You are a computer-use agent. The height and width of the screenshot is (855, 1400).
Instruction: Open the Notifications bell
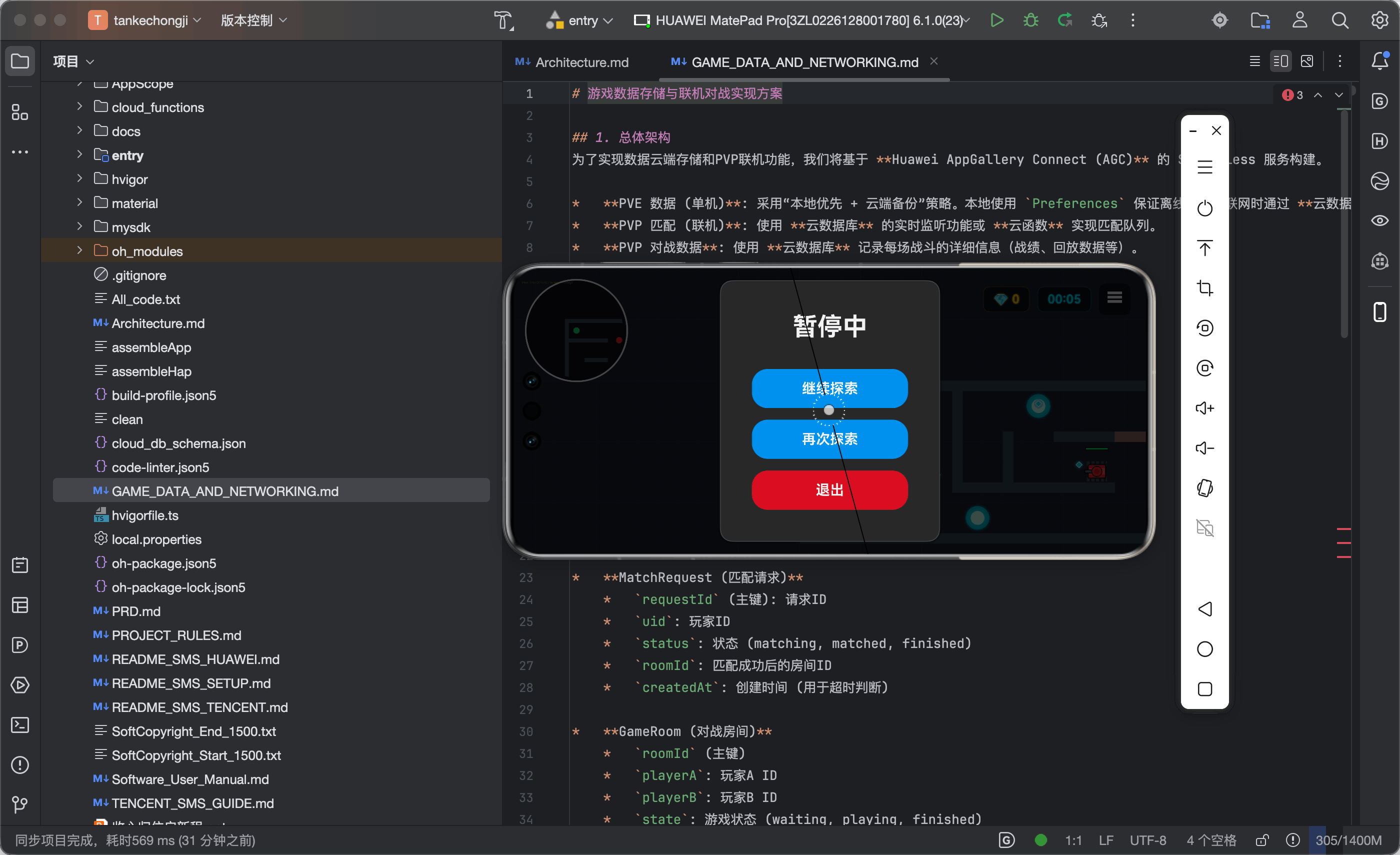1379,61
